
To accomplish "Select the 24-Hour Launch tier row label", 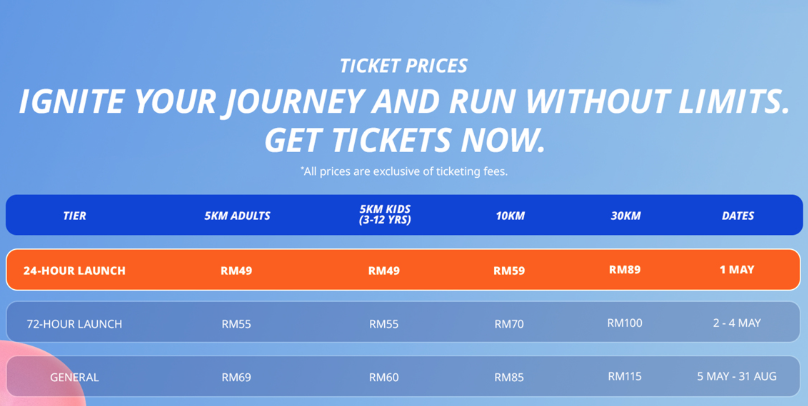I will [x=74, y=270].
